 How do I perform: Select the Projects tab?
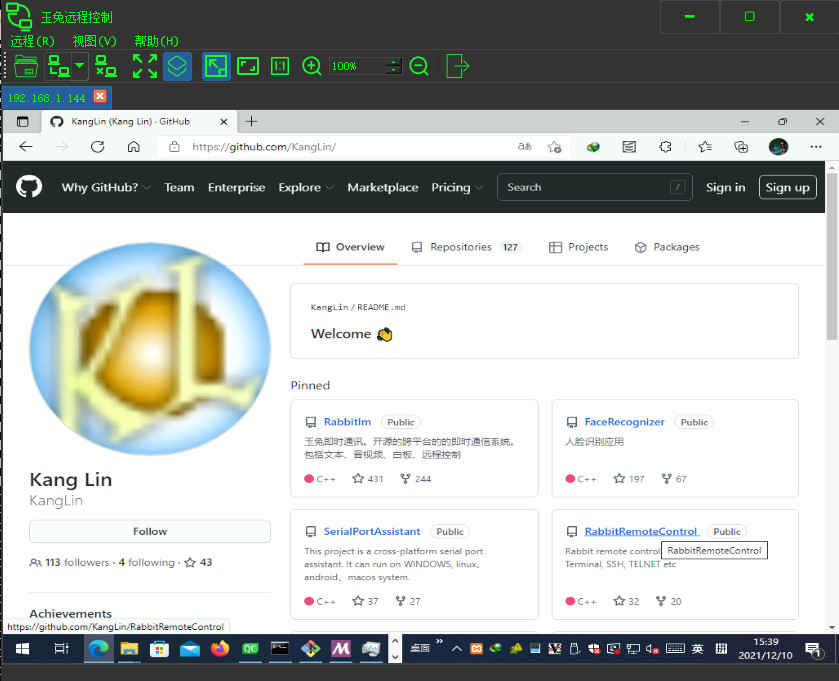(578, 247)
